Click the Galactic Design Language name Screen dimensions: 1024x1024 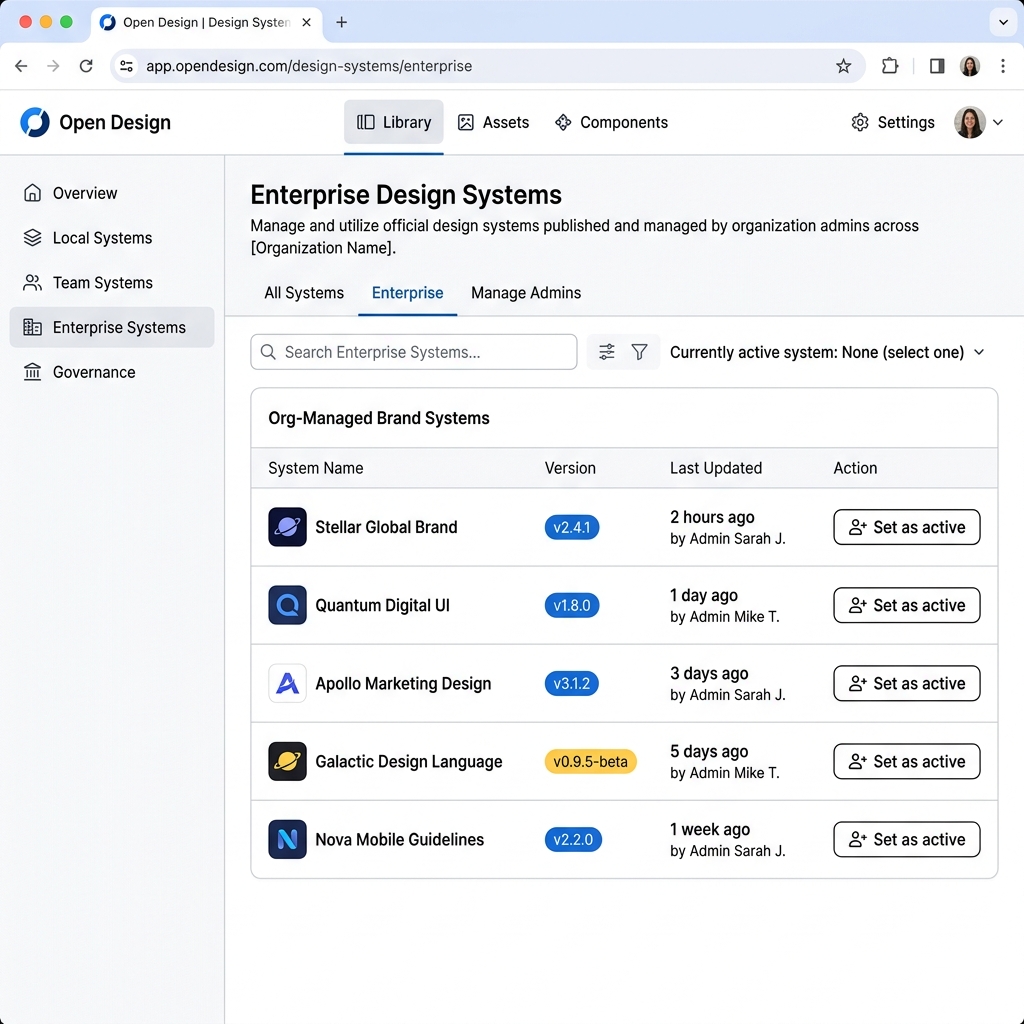(409, 761)
